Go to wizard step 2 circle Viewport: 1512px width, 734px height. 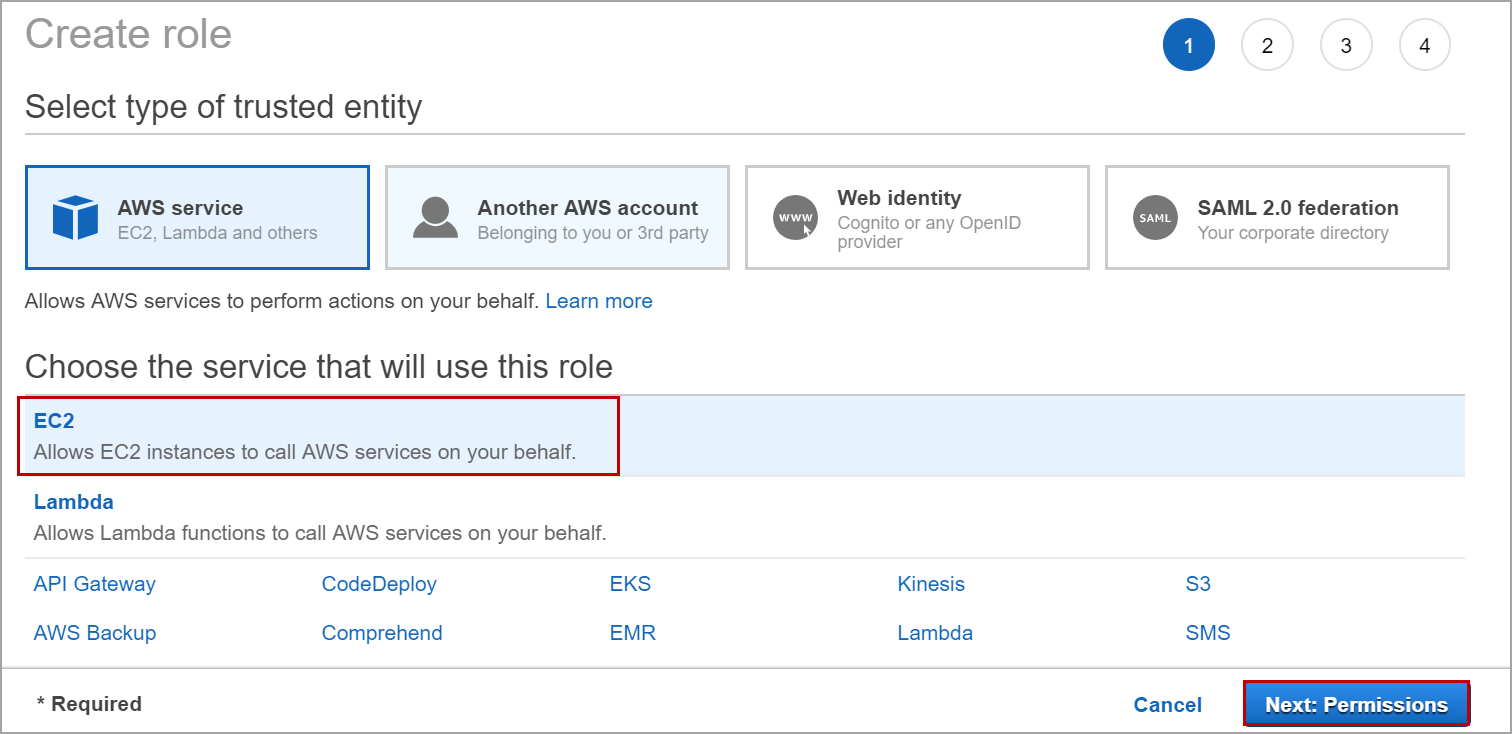[1267, 46]
